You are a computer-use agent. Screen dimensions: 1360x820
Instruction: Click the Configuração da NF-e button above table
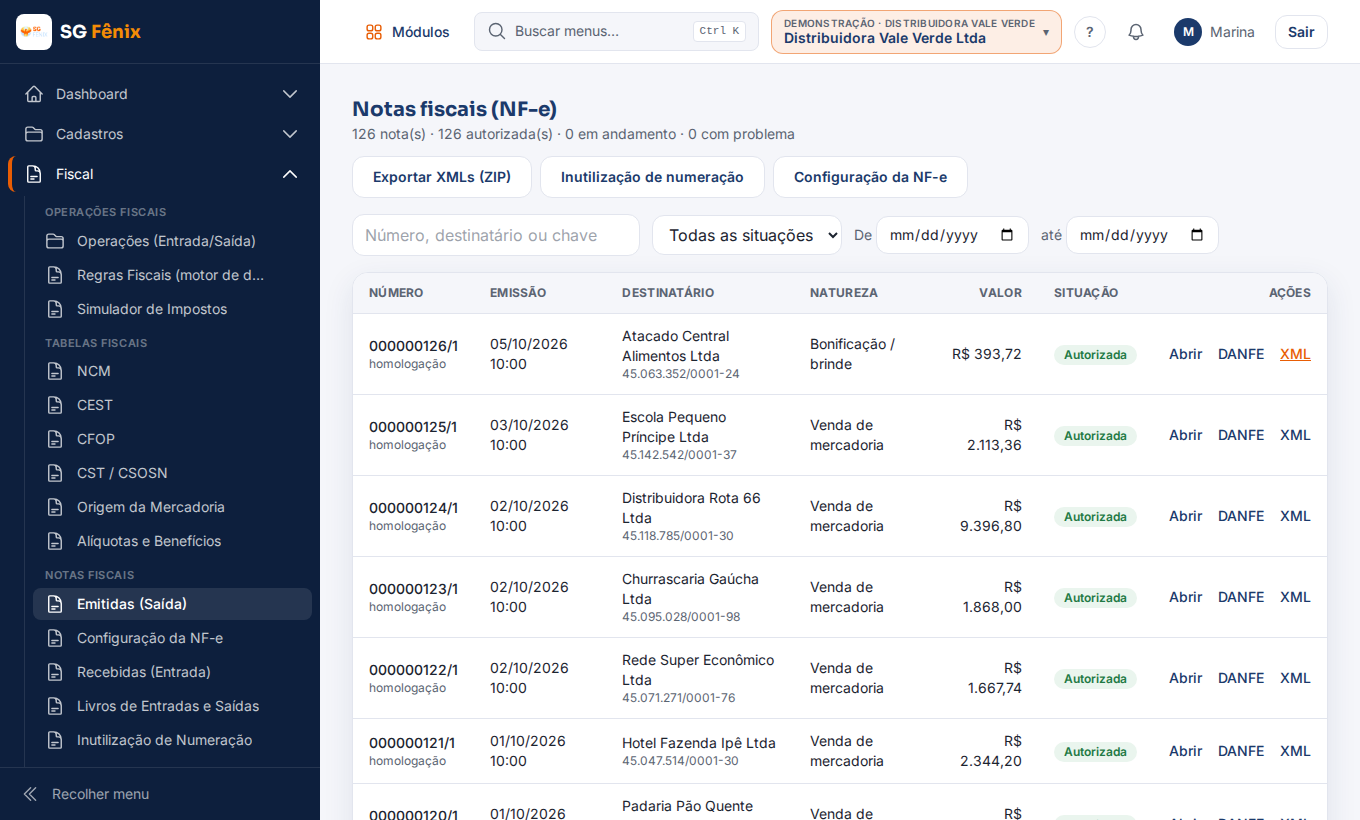[870, 177]
